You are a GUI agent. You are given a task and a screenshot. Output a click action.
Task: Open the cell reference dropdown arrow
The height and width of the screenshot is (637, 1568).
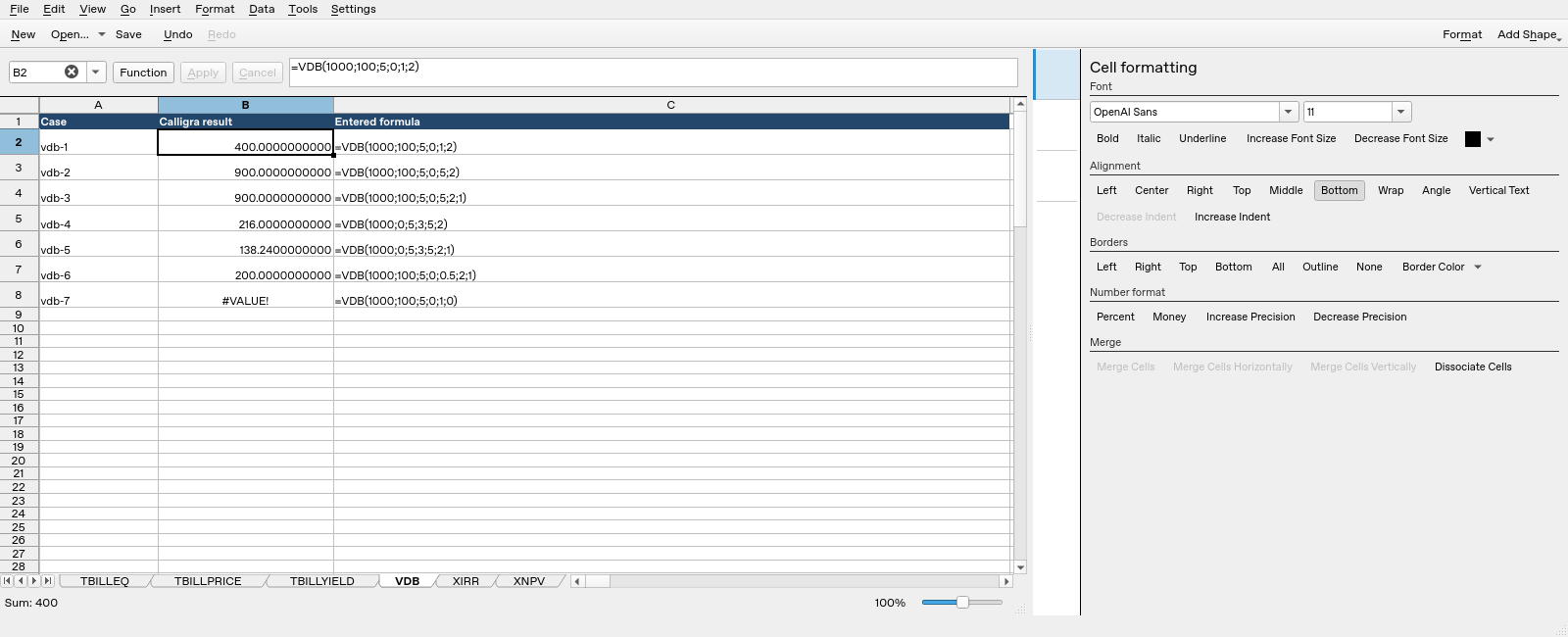96,72
